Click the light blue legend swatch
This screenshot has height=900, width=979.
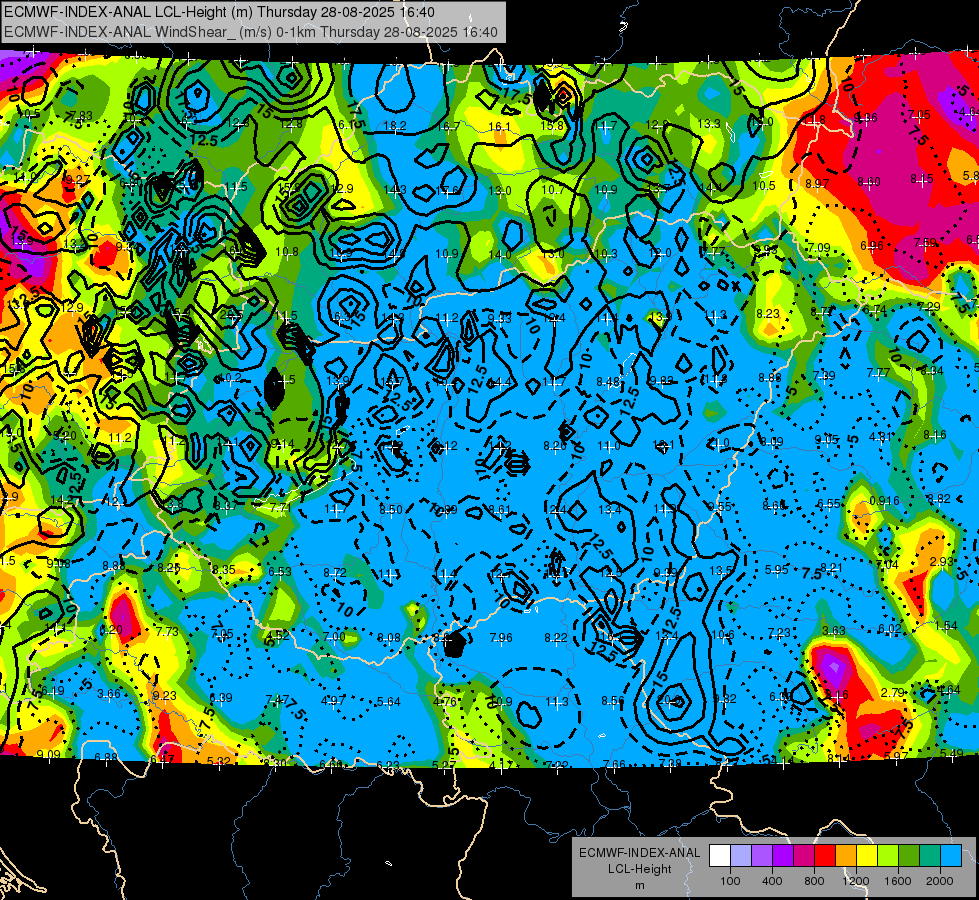click(x=951, y=856)
